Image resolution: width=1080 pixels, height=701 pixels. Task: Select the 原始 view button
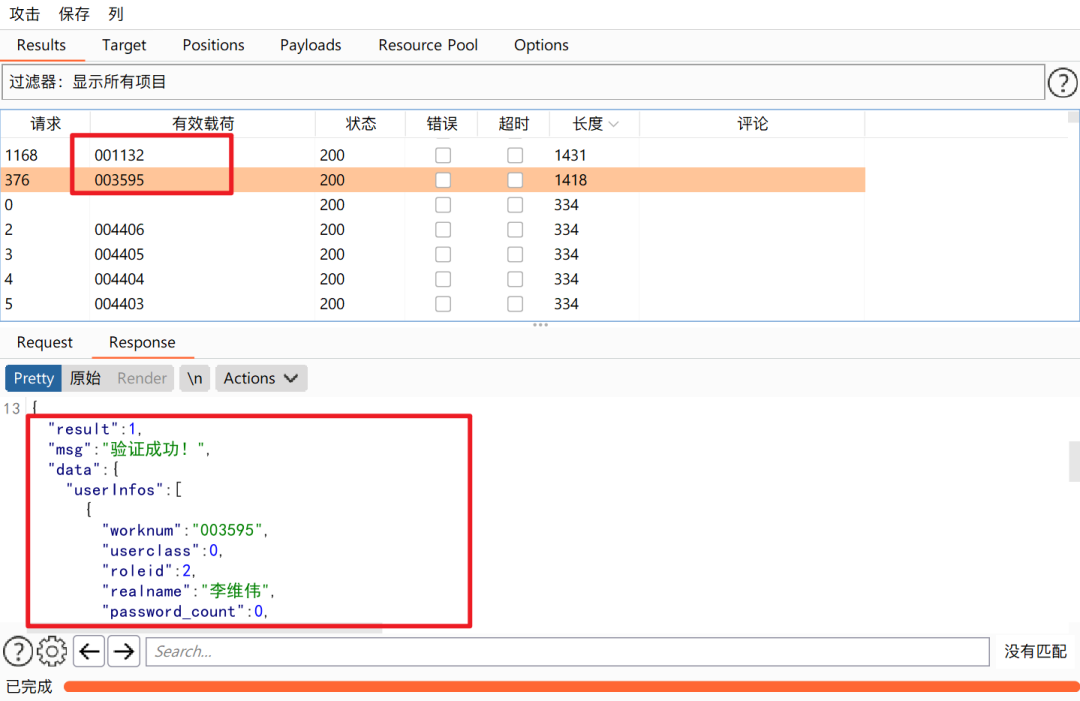[85, 379]
